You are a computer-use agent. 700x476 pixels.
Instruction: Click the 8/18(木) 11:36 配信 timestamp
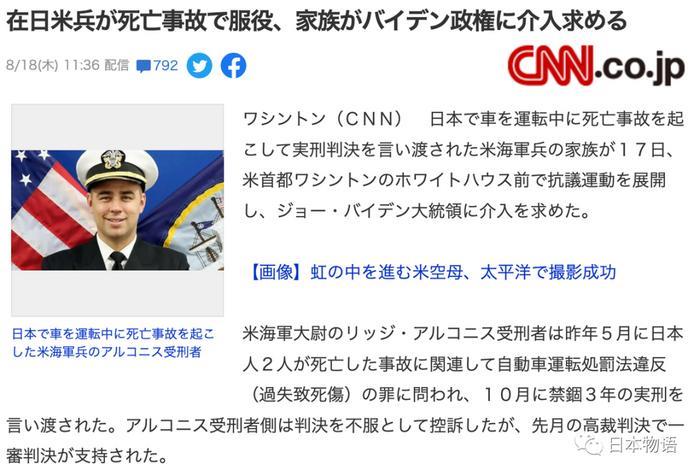tap(67, 66)
